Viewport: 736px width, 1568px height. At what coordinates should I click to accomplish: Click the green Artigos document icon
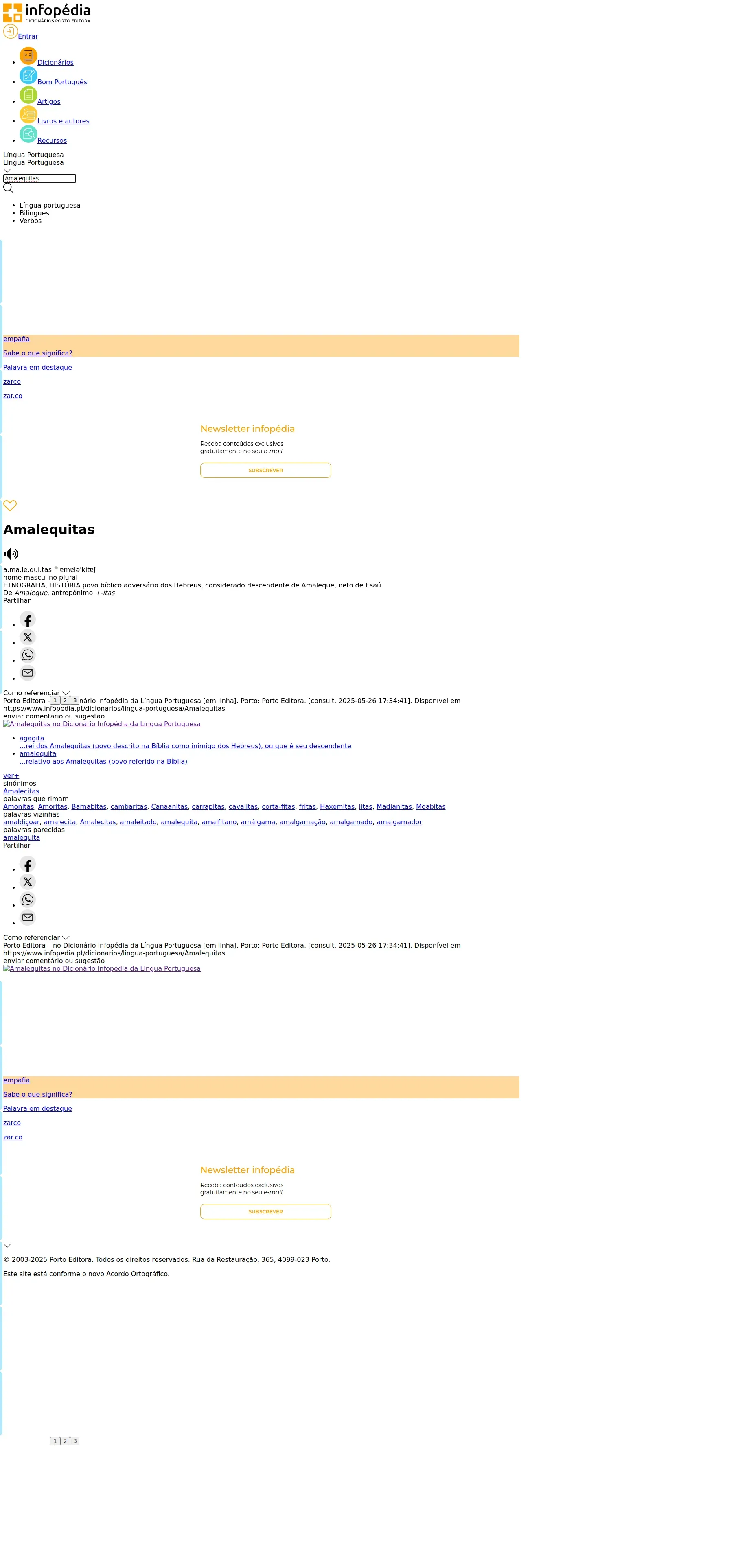click(28, 95)
